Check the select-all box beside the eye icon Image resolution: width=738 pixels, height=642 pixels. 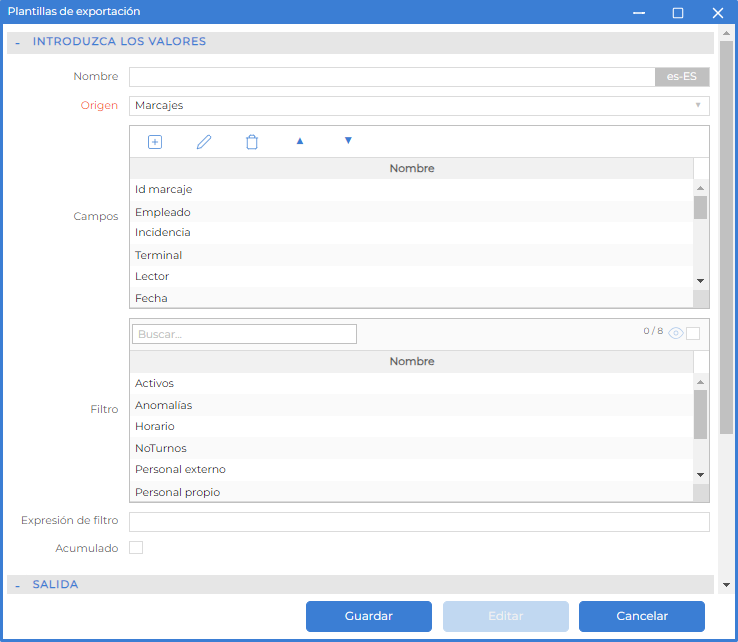[693, 333]
